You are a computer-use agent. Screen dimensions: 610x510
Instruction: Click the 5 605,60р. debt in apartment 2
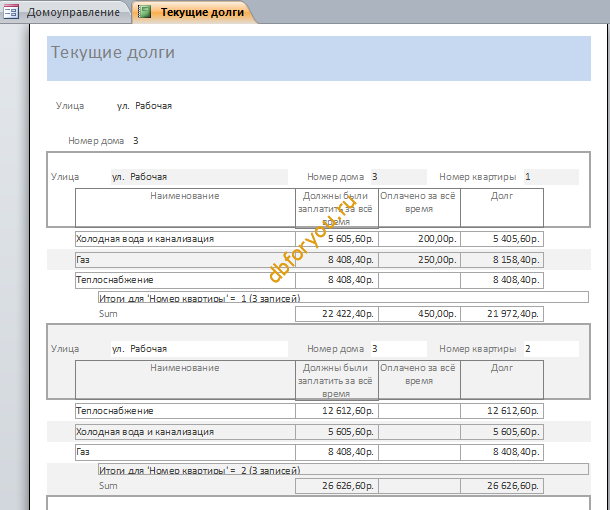(502, 432)
